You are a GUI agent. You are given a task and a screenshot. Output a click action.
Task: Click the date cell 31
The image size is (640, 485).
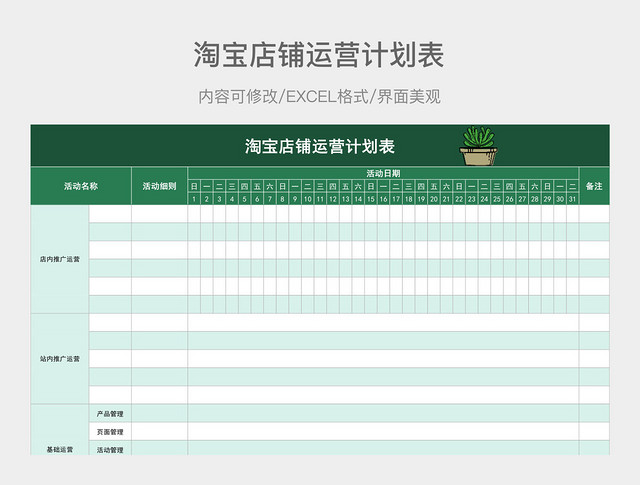click(572, 199)
